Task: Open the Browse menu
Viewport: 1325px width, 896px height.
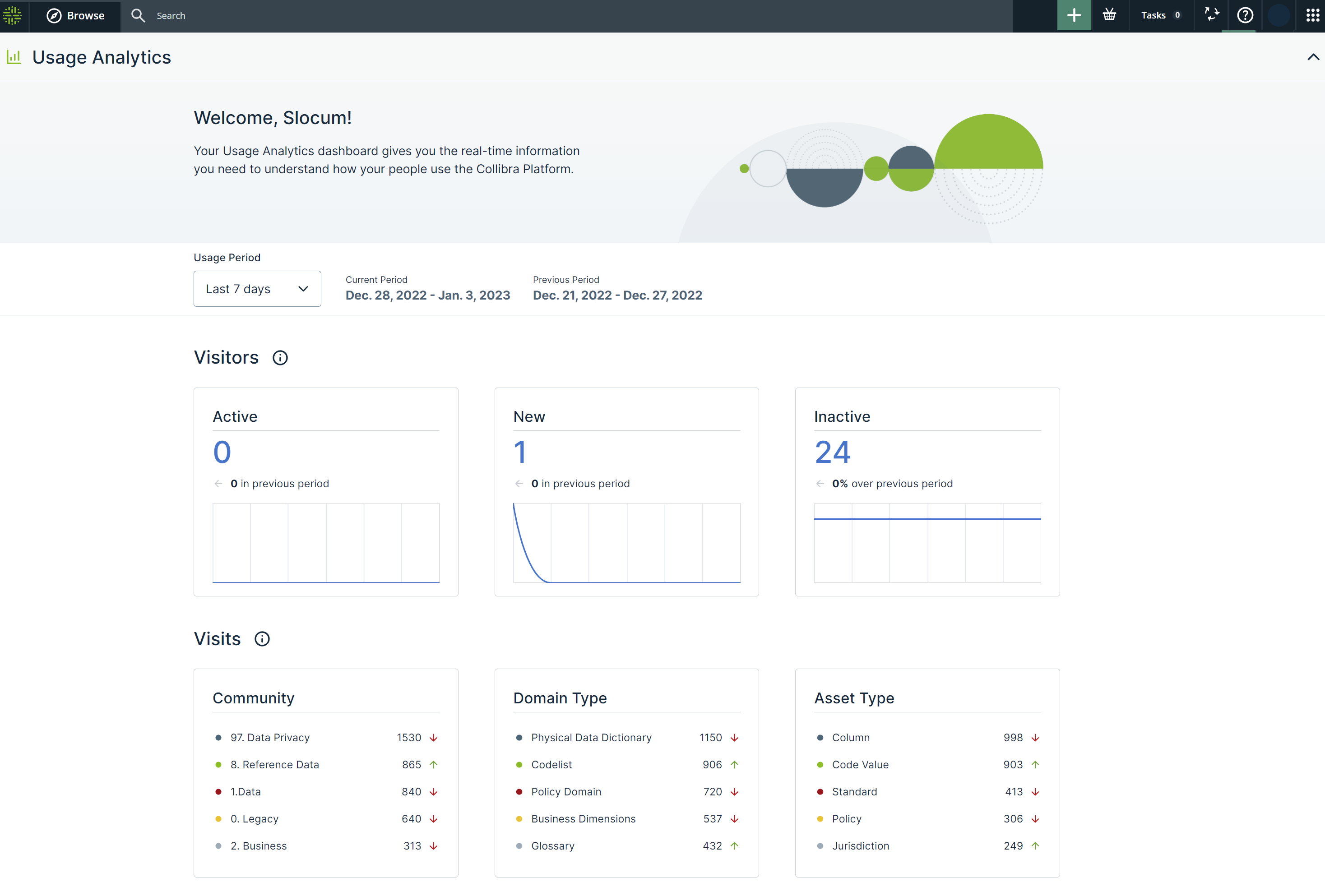Action: (75, 15)
